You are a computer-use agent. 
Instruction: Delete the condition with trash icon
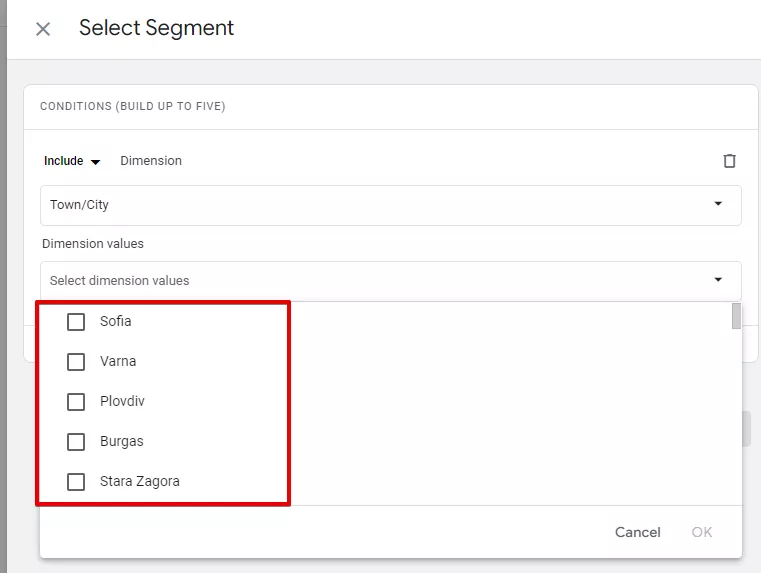(x=729, y=161)
